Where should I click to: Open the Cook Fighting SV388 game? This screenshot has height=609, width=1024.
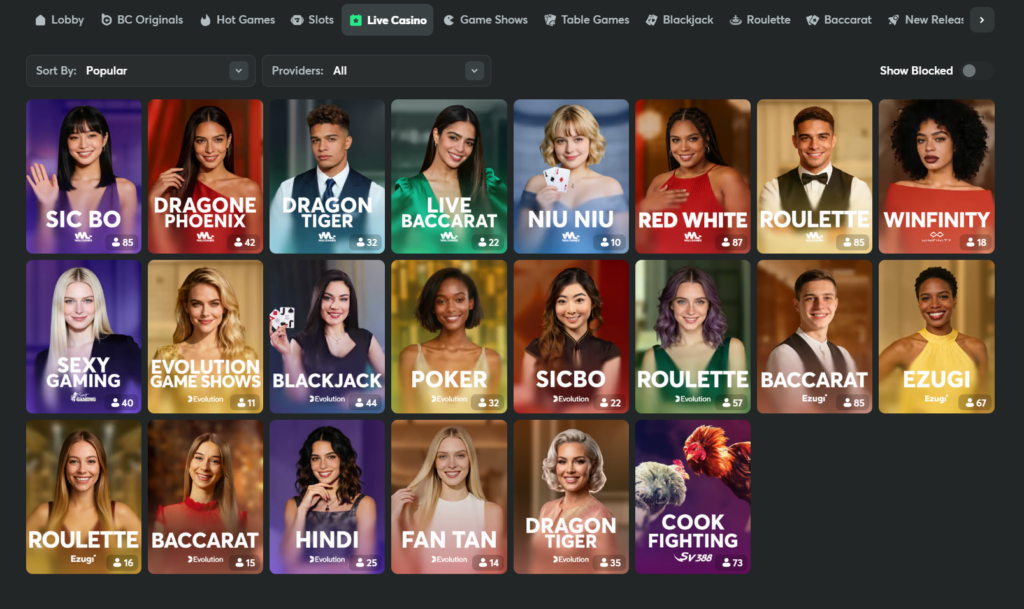(693, 497)
